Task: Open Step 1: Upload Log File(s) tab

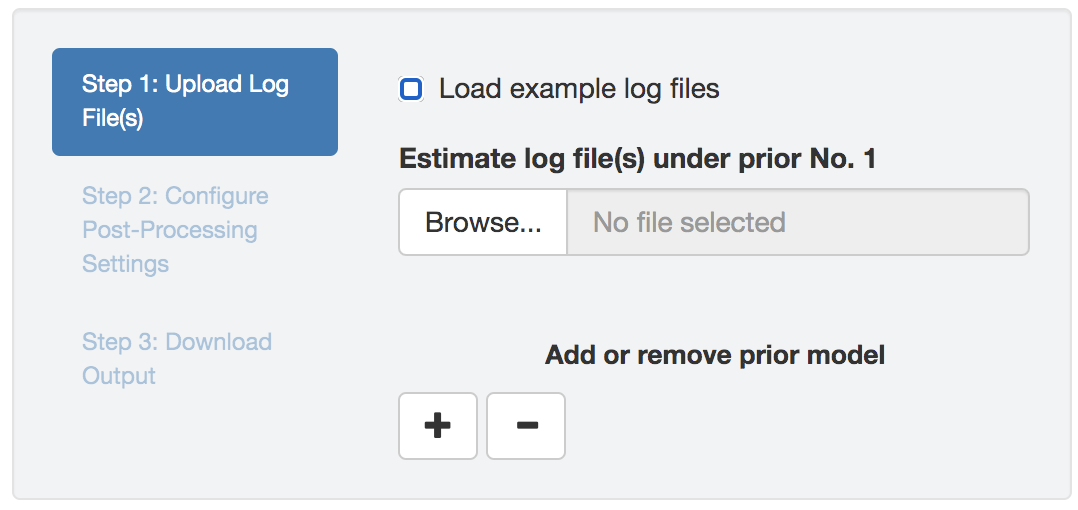Action: [195, 102]
